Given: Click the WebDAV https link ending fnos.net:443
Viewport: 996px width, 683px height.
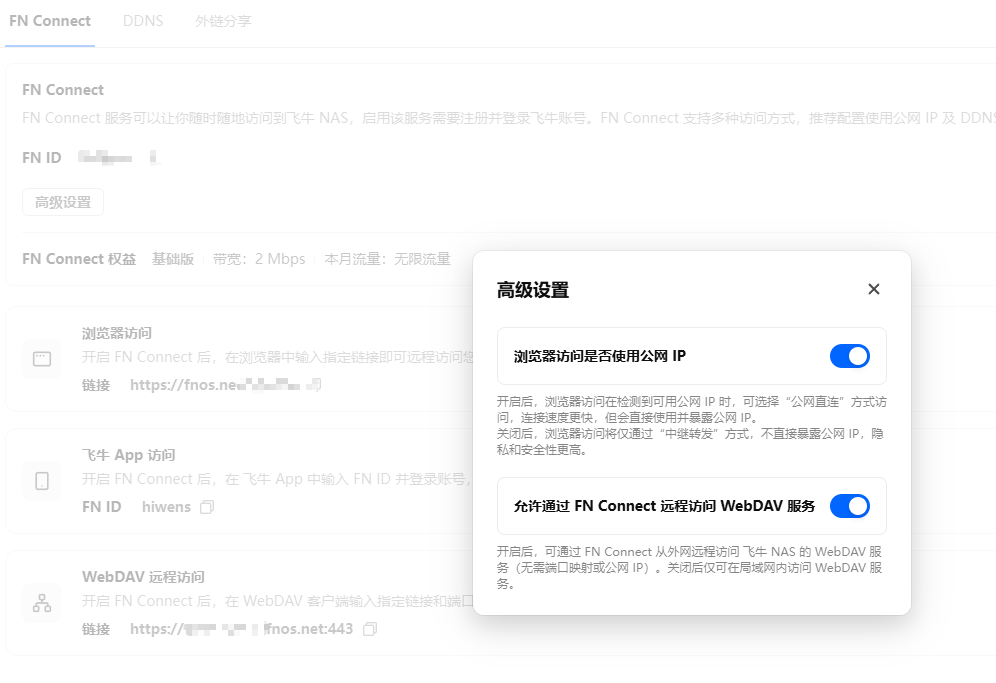Looking at the screenshot, I should (x=241, y=629).
